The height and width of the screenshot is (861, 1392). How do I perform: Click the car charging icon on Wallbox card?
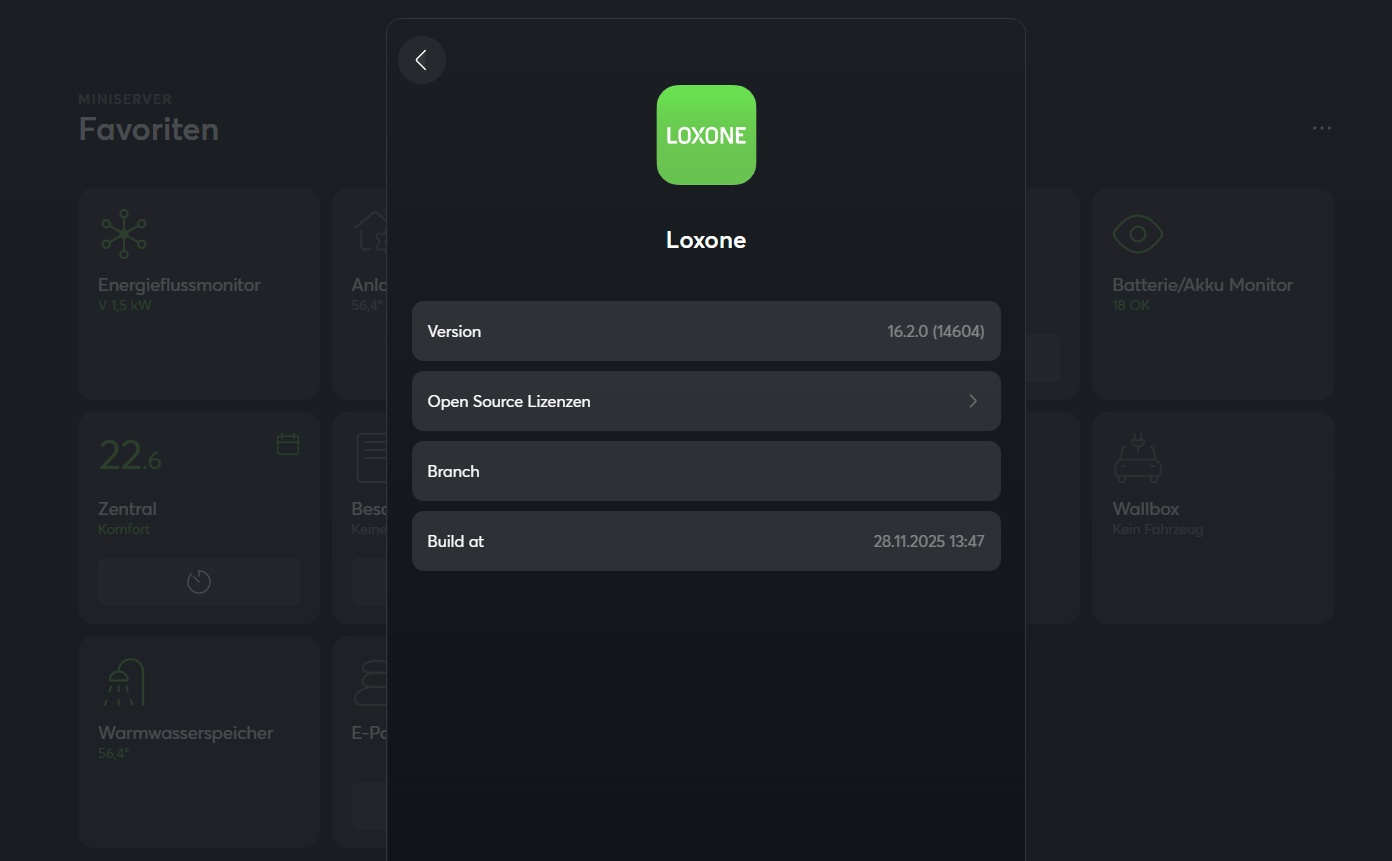1138,458
